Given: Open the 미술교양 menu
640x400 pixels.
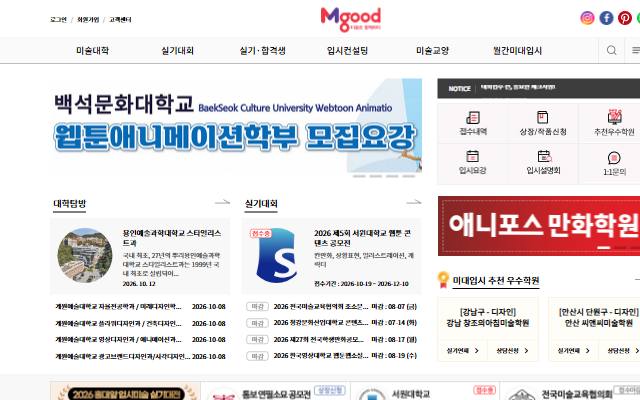Looking at the screenshot, I should [x=432, y=51].
